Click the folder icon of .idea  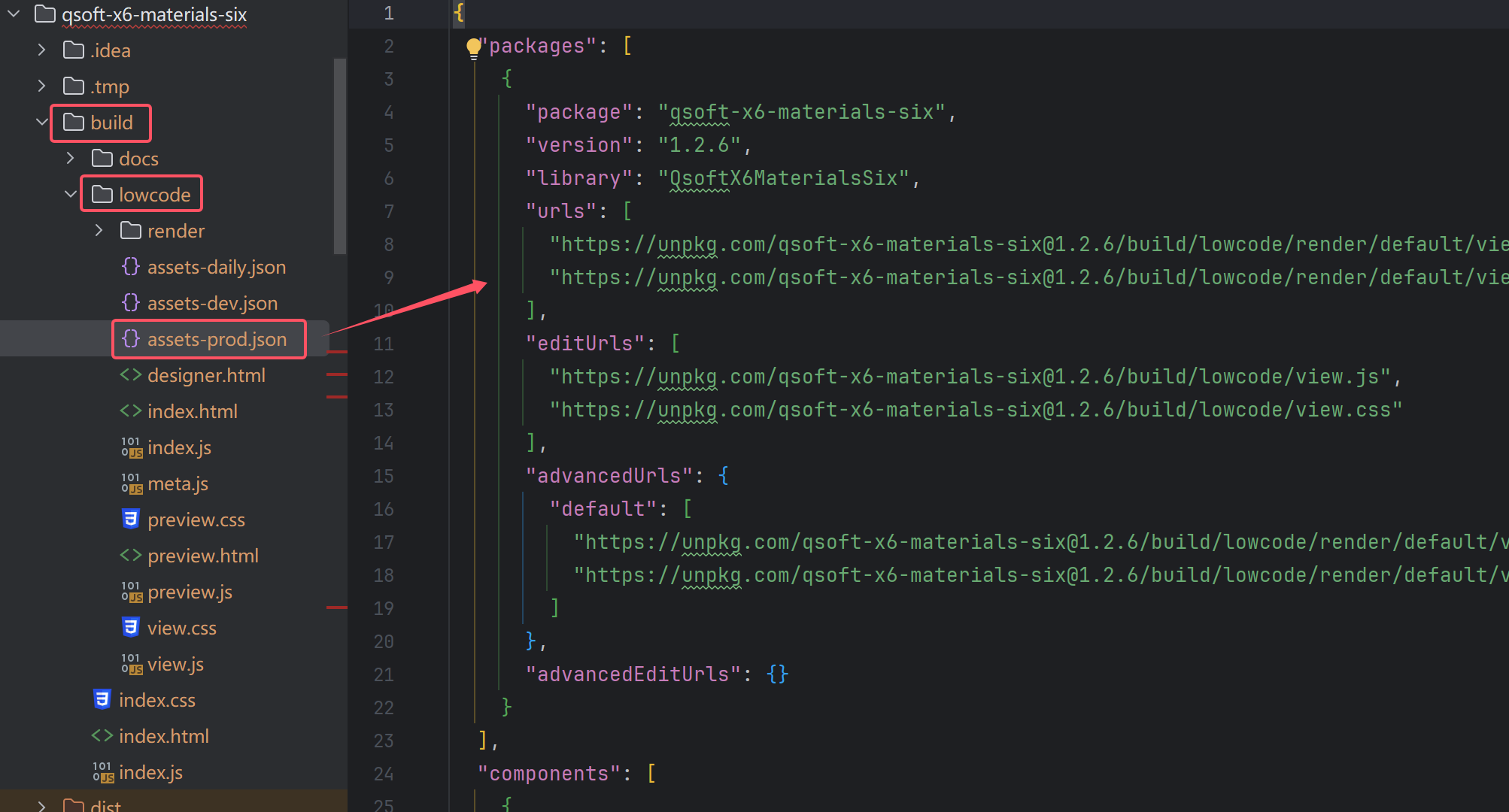click(x=74, y=50)
